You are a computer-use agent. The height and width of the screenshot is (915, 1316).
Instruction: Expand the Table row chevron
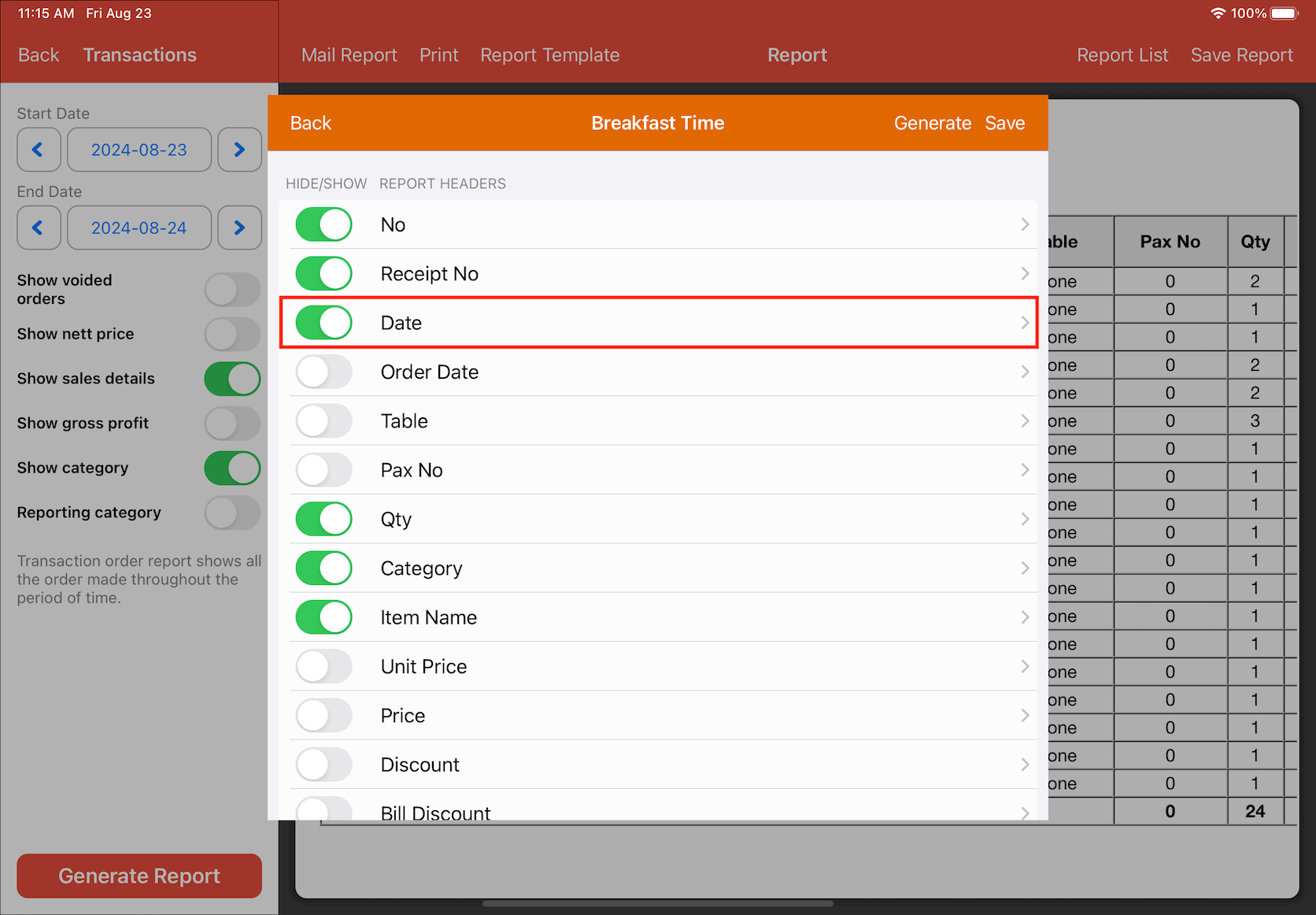1024,421
